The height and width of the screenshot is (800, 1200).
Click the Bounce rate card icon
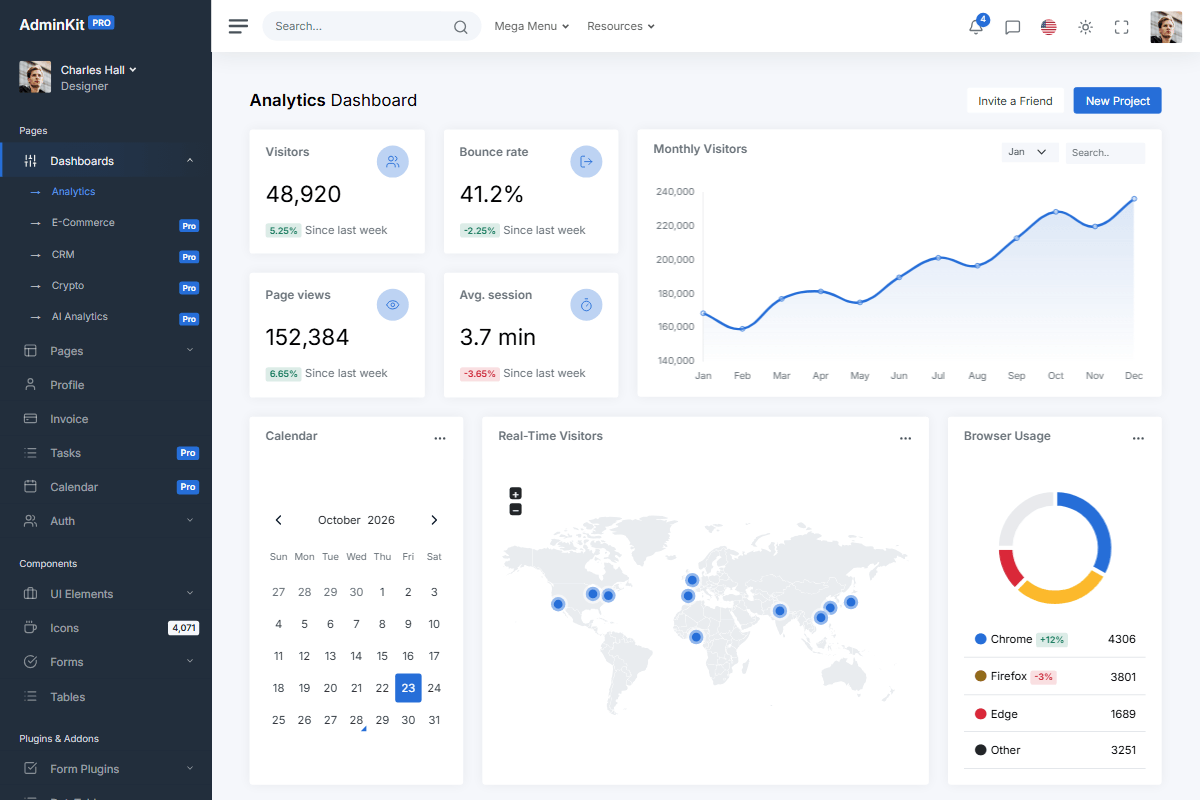(587, 162)
